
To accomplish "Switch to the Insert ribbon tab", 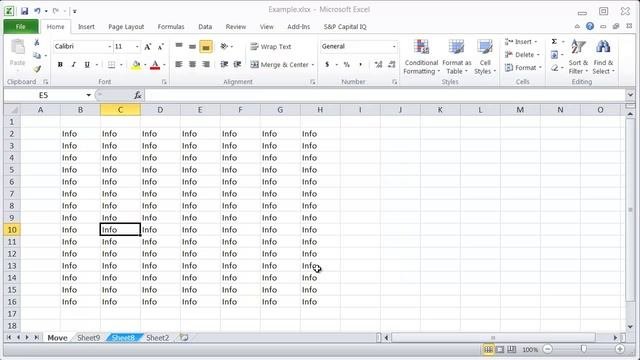I will tap(86, 27).
